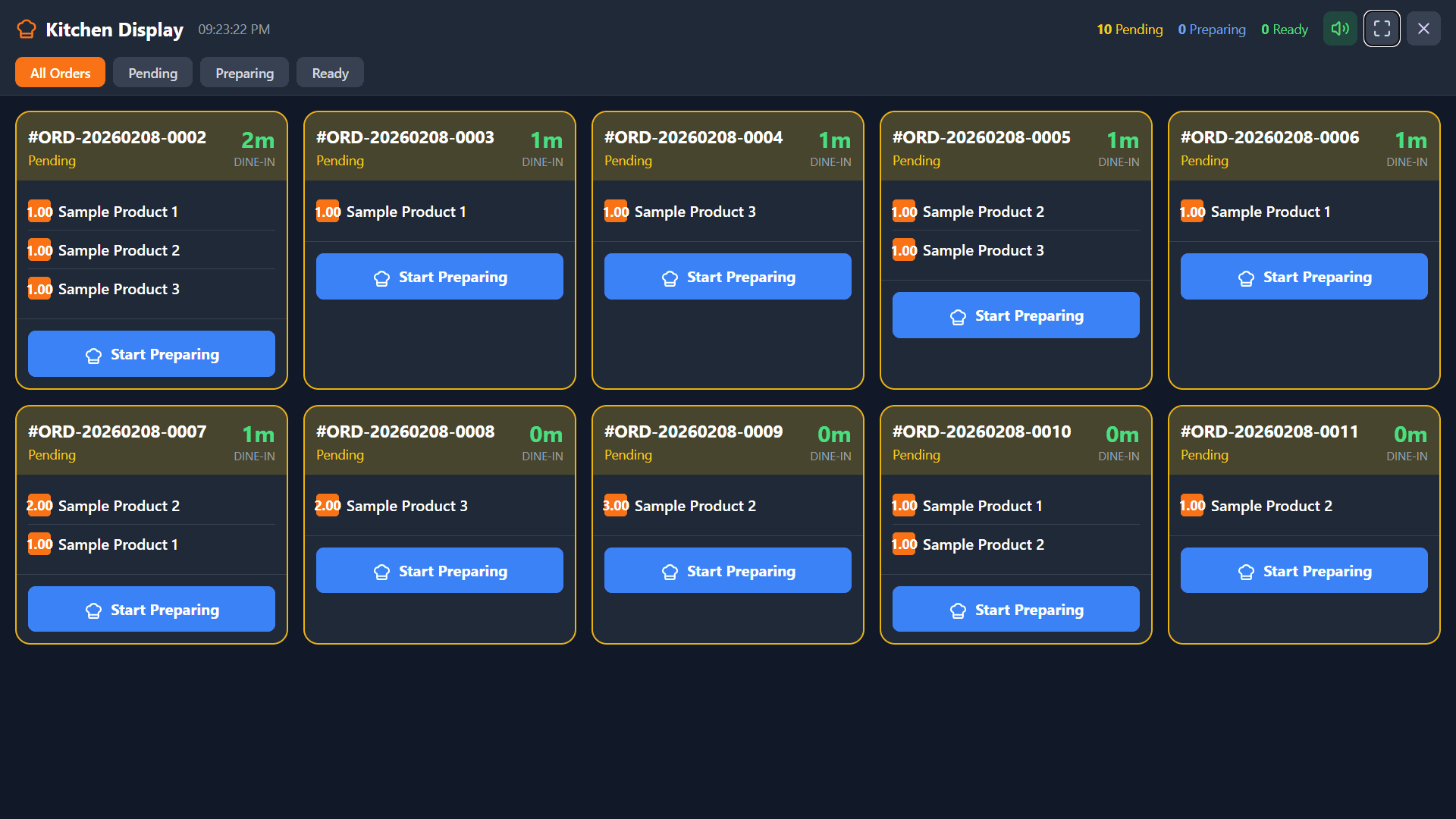1456x819 pixels.
Task: Select the quantity badge on Sample Product 3 in order 0008
Action: tap(327, 506)
